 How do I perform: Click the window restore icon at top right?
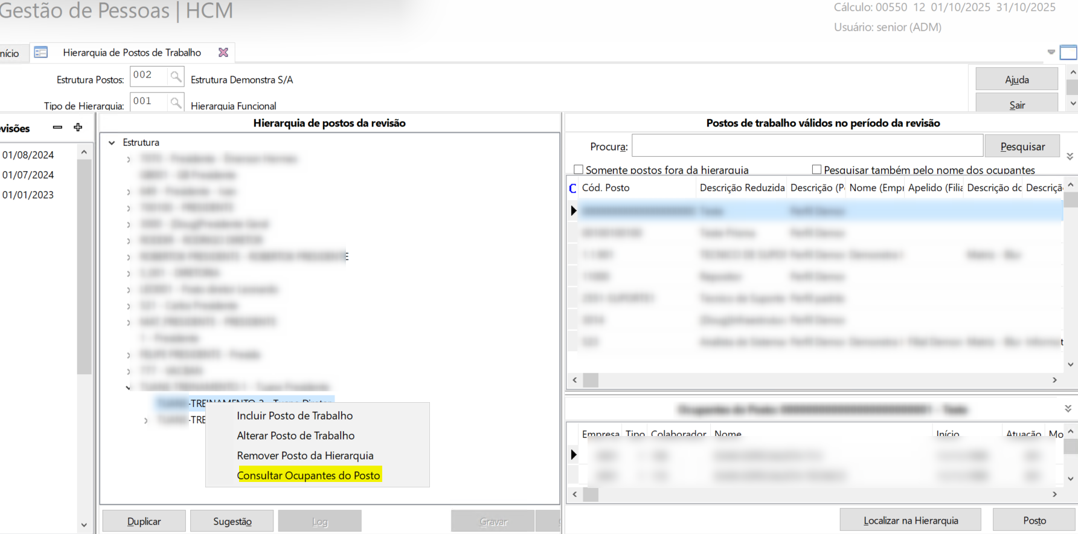1068,53
